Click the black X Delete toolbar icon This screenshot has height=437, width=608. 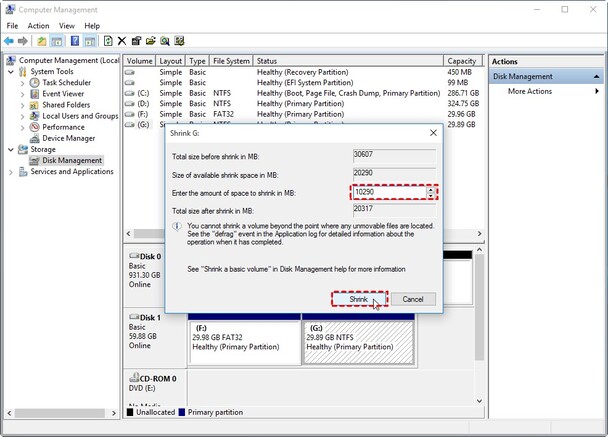tap(122, 41)
